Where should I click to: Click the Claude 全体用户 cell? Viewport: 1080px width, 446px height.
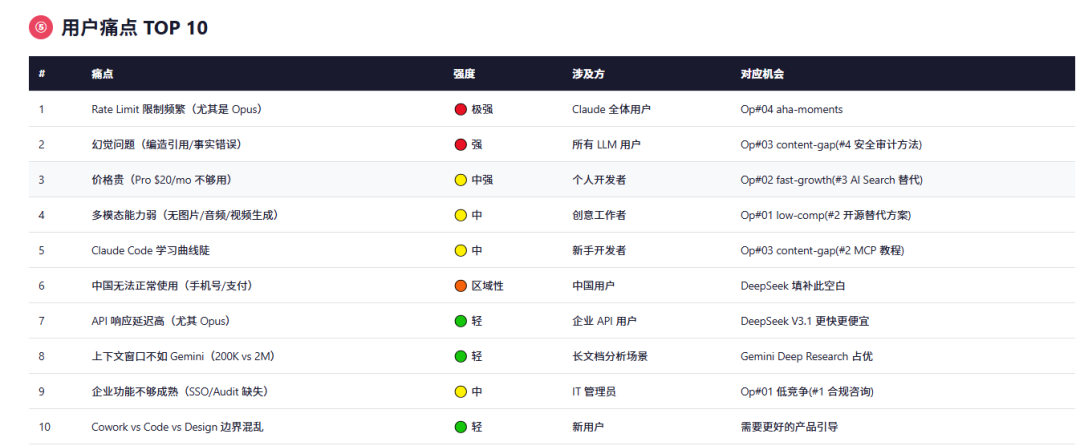click(x=611, y=109)
